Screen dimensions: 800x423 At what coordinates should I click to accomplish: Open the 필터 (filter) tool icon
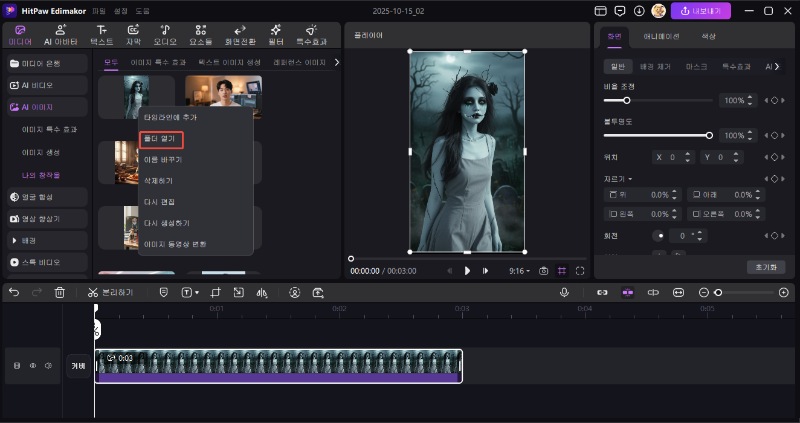coord(277,30)
